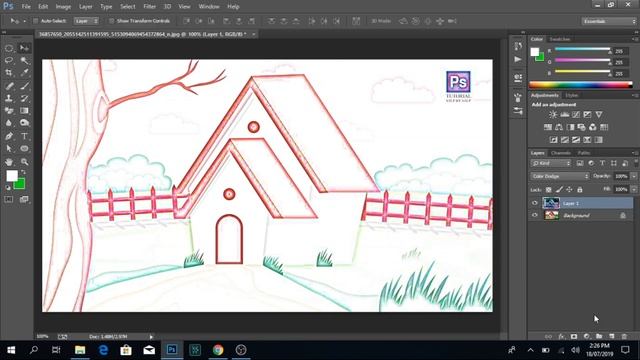Toggle lock position for layer
The image size is (640, 360).
pos(569,189)
